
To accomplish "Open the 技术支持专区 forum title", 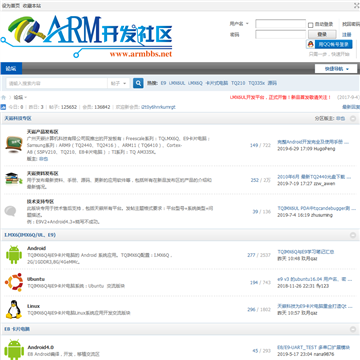I will click(40, 202).
